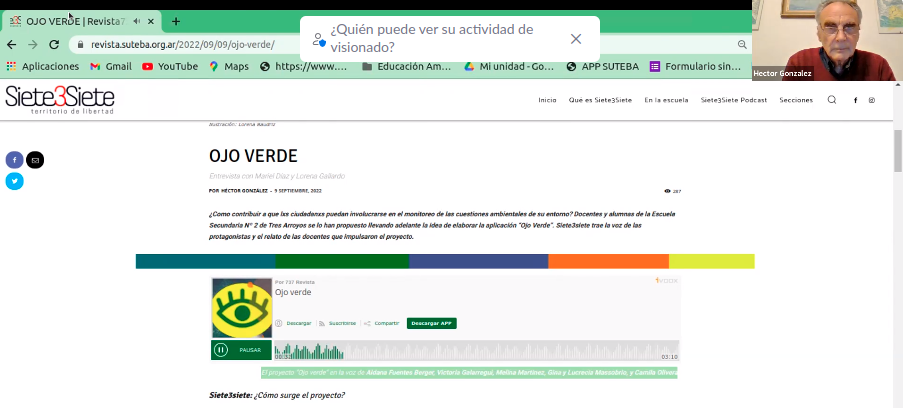The image size is (903, 408).
Task: Click the Descargar APP button
Action: pyautogui.click(x=431, y=323)
